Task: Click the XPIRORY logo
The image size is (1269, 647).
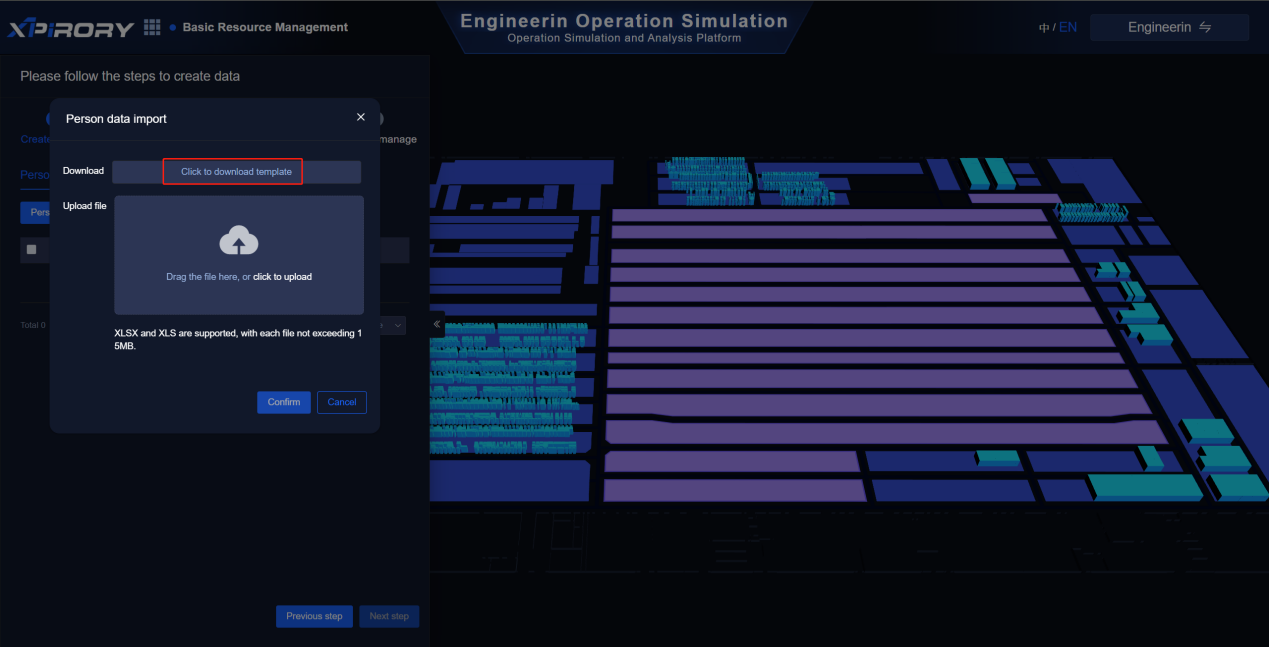Action: (x=71, y=28)
